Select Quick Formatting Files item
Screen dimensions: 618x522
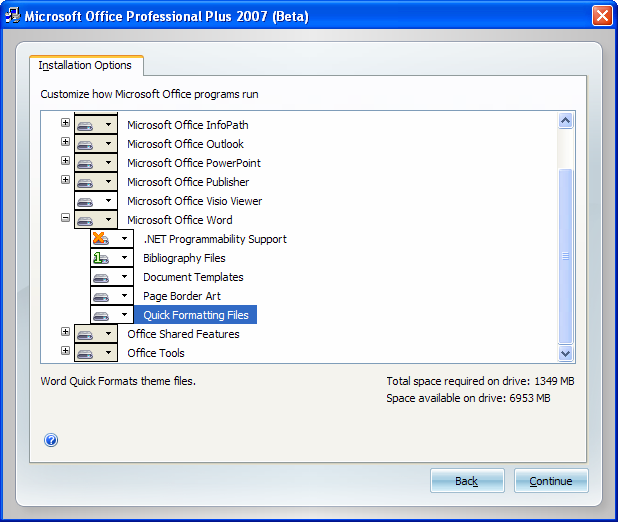(x=195, y=315)
